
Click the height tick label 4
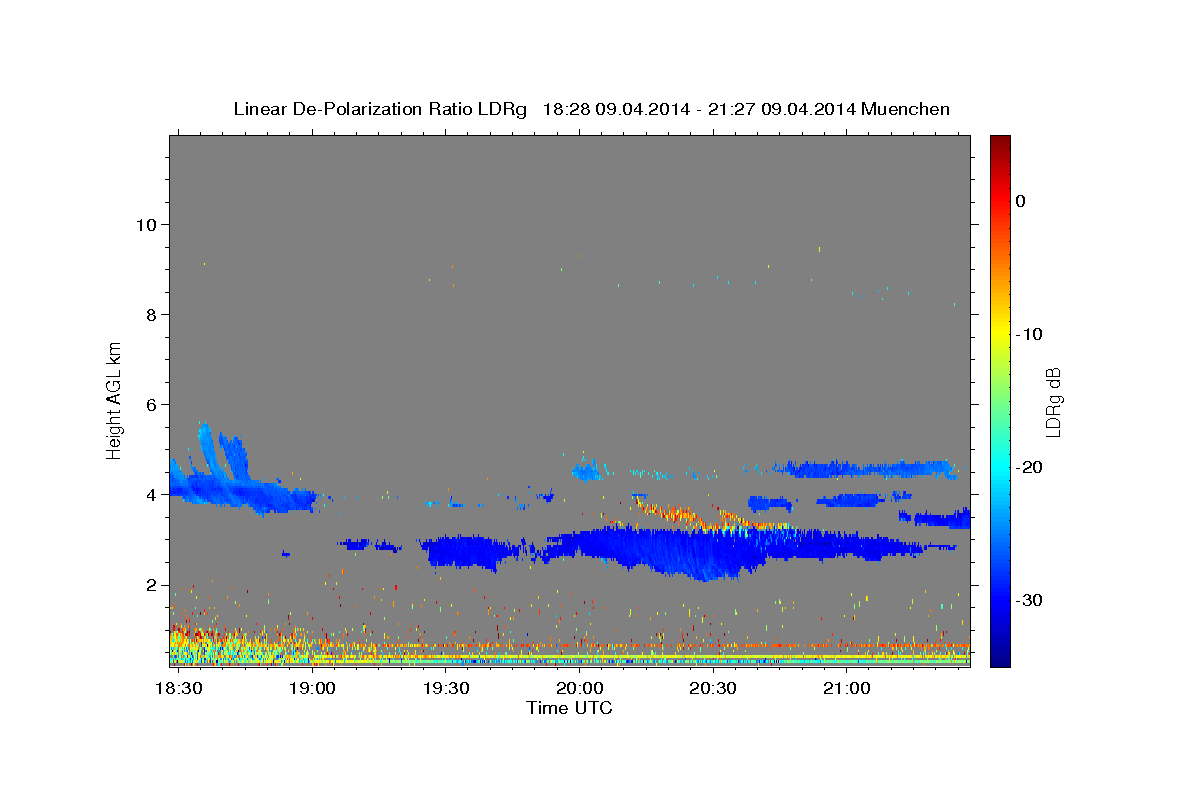(x=151, y=494)
